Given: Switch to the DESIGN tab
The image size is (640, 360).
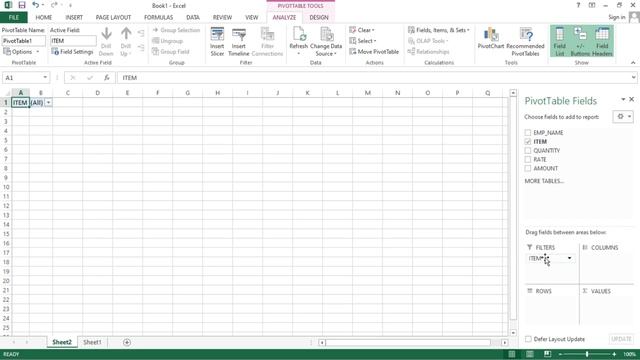Looking at the screenshot, I should [319, 18].
